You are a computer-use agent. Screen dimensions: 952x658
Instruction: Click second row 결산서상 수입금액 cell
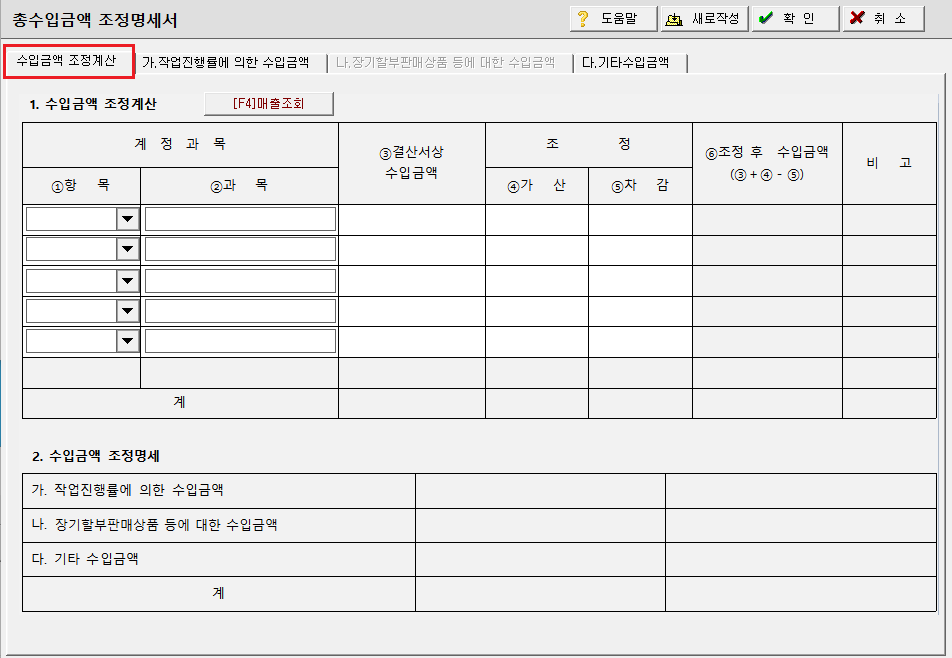[x=412, y=250]
